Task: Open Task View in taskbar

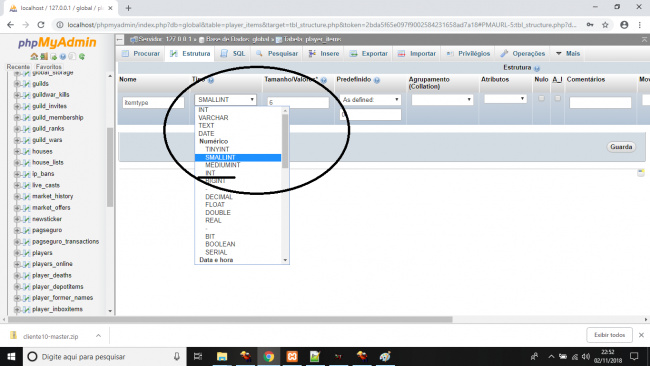Action: [198, 356]
